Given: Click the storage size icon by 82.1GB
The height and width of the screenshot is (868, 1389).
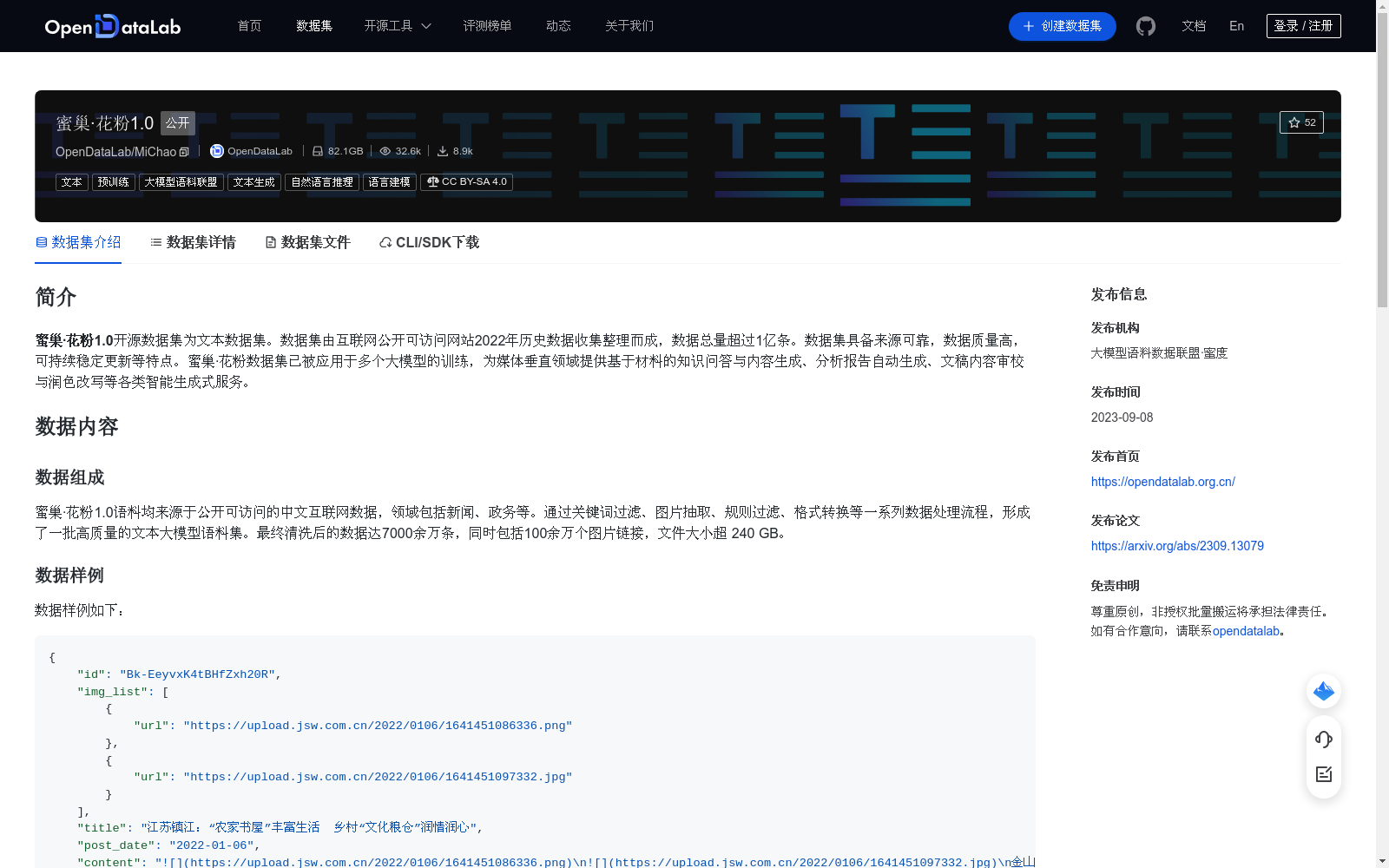Looking at the screenshot, I should pyautogui.click(x=318, y=151).
